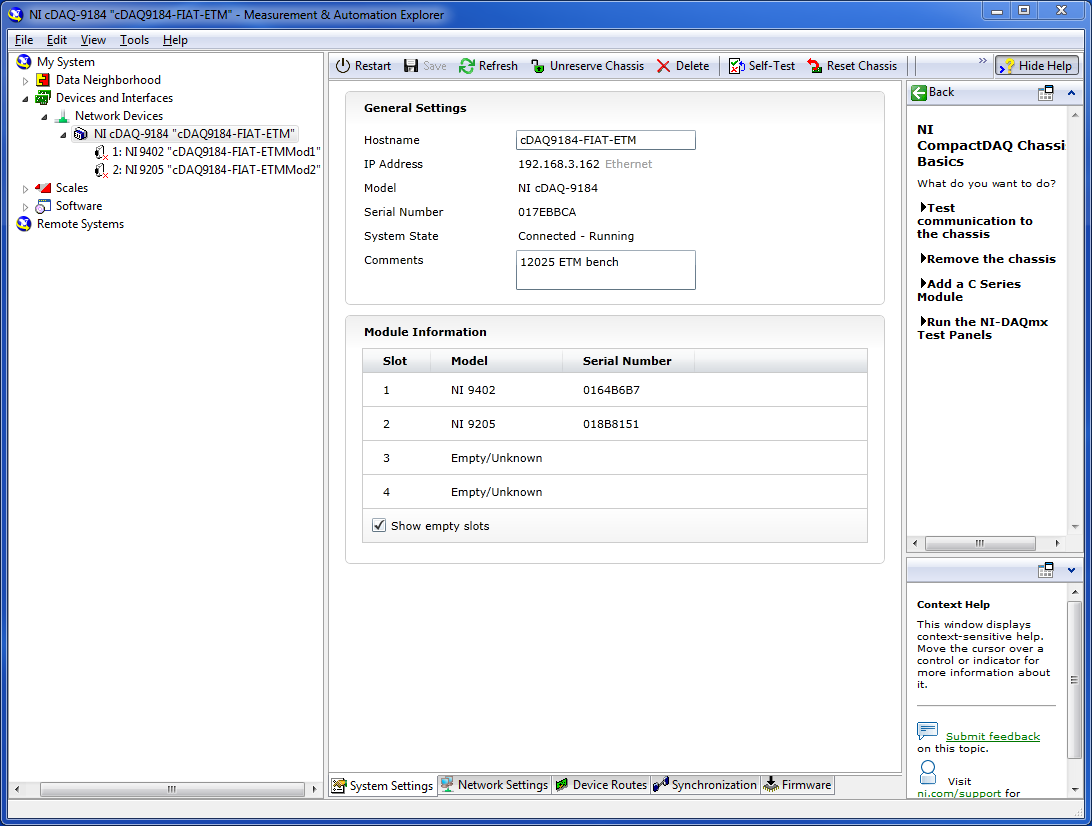Click the Scales icon
Screen dimensions: 1092x826
tap(43, 188)
